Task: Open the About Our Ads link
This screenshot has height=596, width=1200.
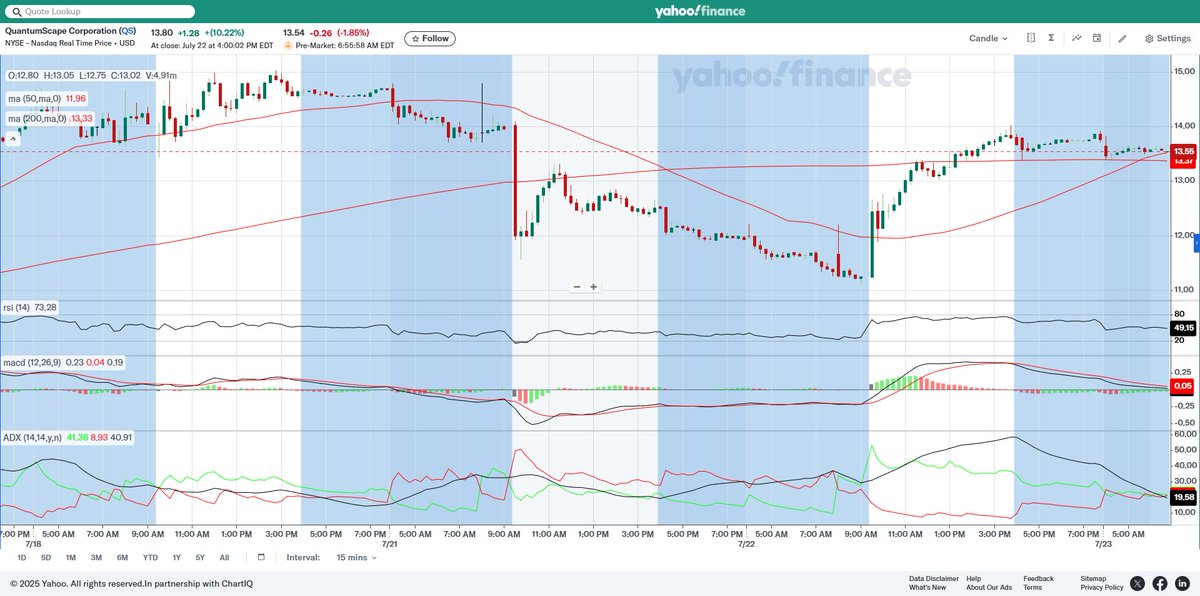Action: click(989, 587)
